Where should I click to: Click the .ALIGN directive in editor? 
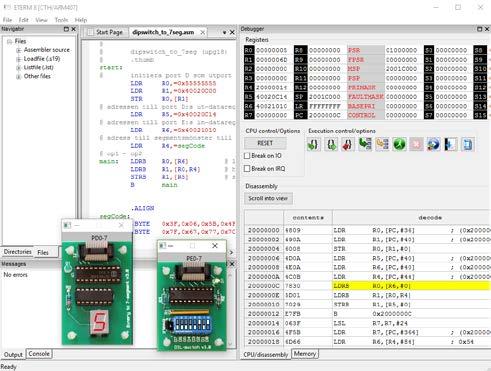143,208
